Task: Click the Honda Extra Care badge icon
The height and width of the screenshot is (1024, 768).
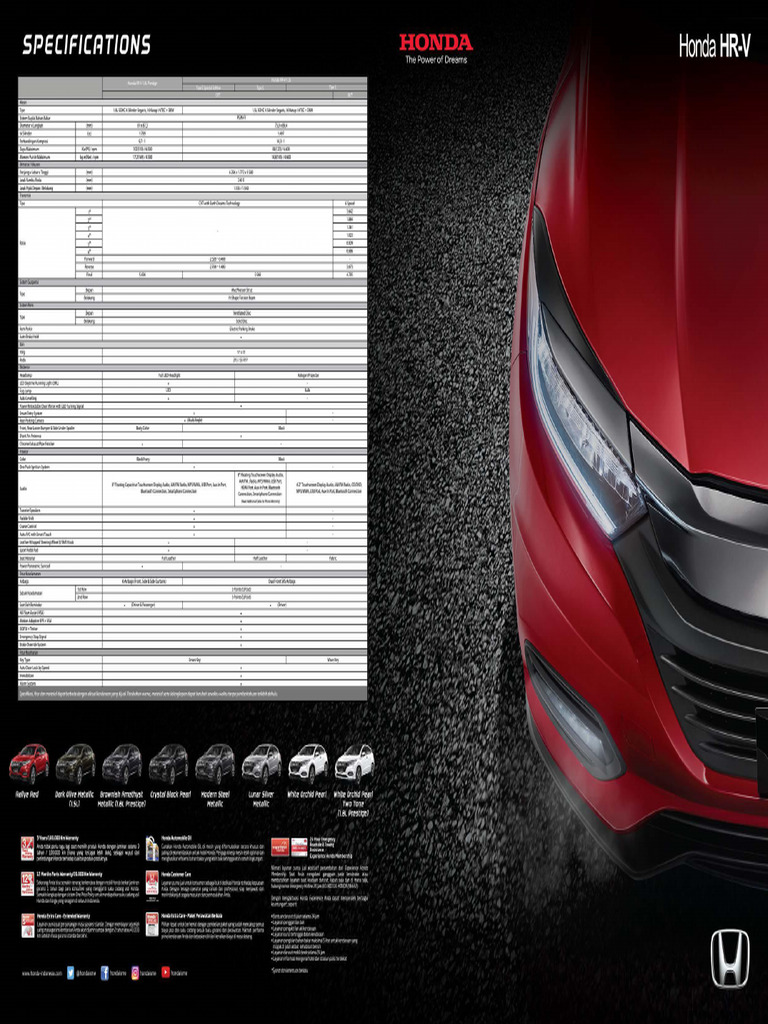Action: (x=27, y=925)
